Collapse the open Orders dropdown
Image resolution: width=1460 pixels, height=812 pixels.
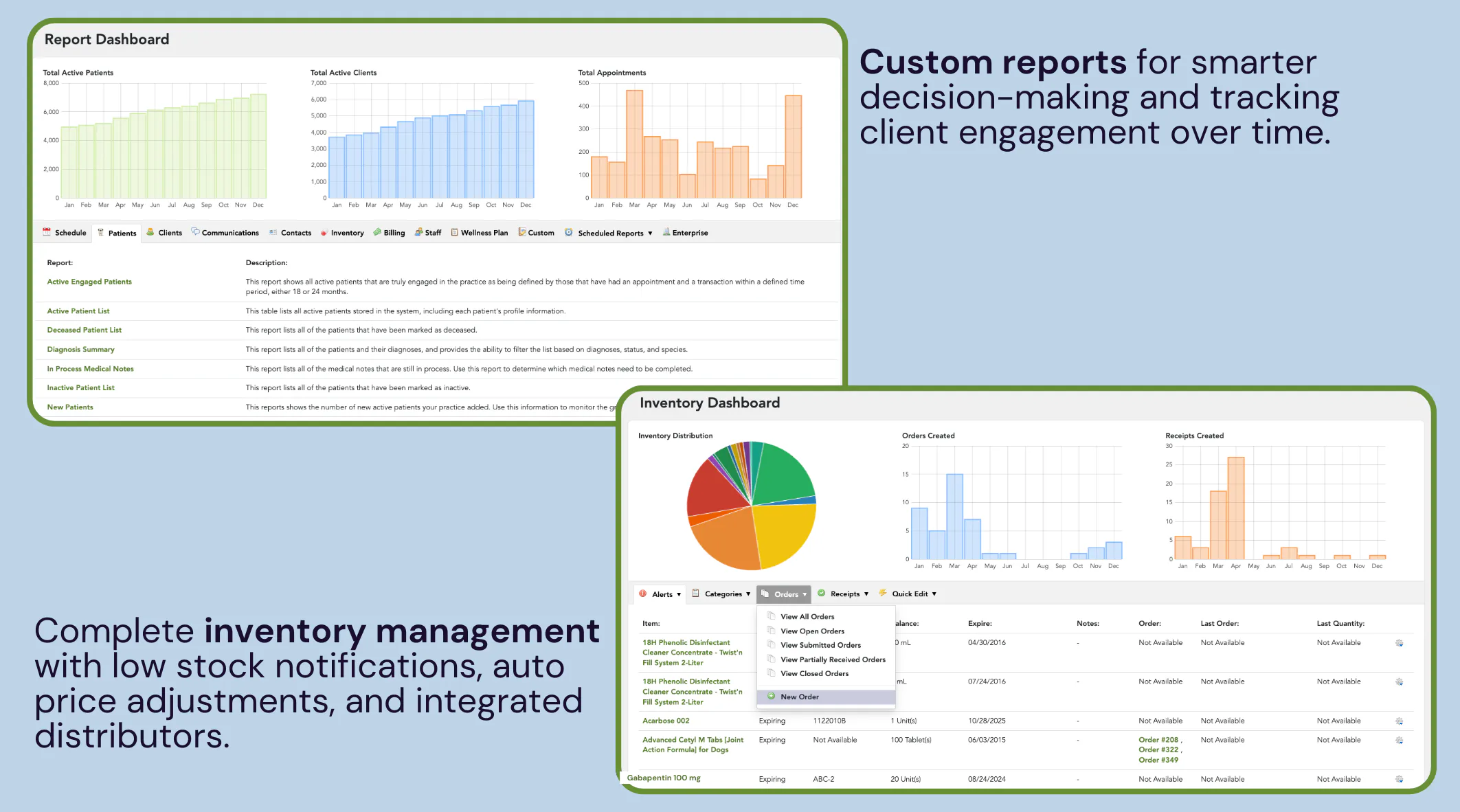pyautogui.click(x=784, y=594)
